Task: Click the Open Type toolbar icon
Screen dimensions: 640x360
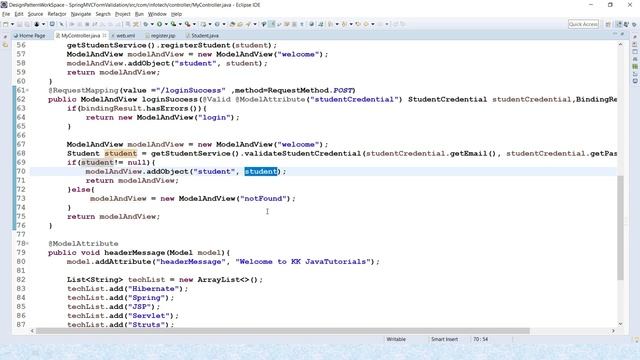Action: coord(232,24)
